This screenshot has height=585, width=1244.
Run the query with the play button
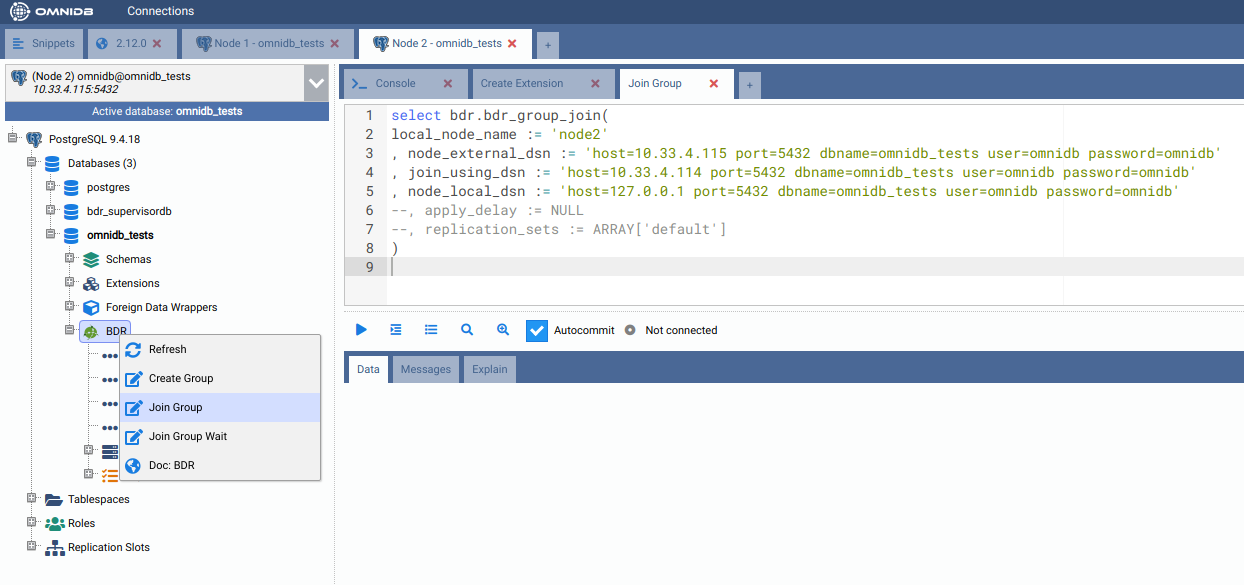(x=362, y=329)
